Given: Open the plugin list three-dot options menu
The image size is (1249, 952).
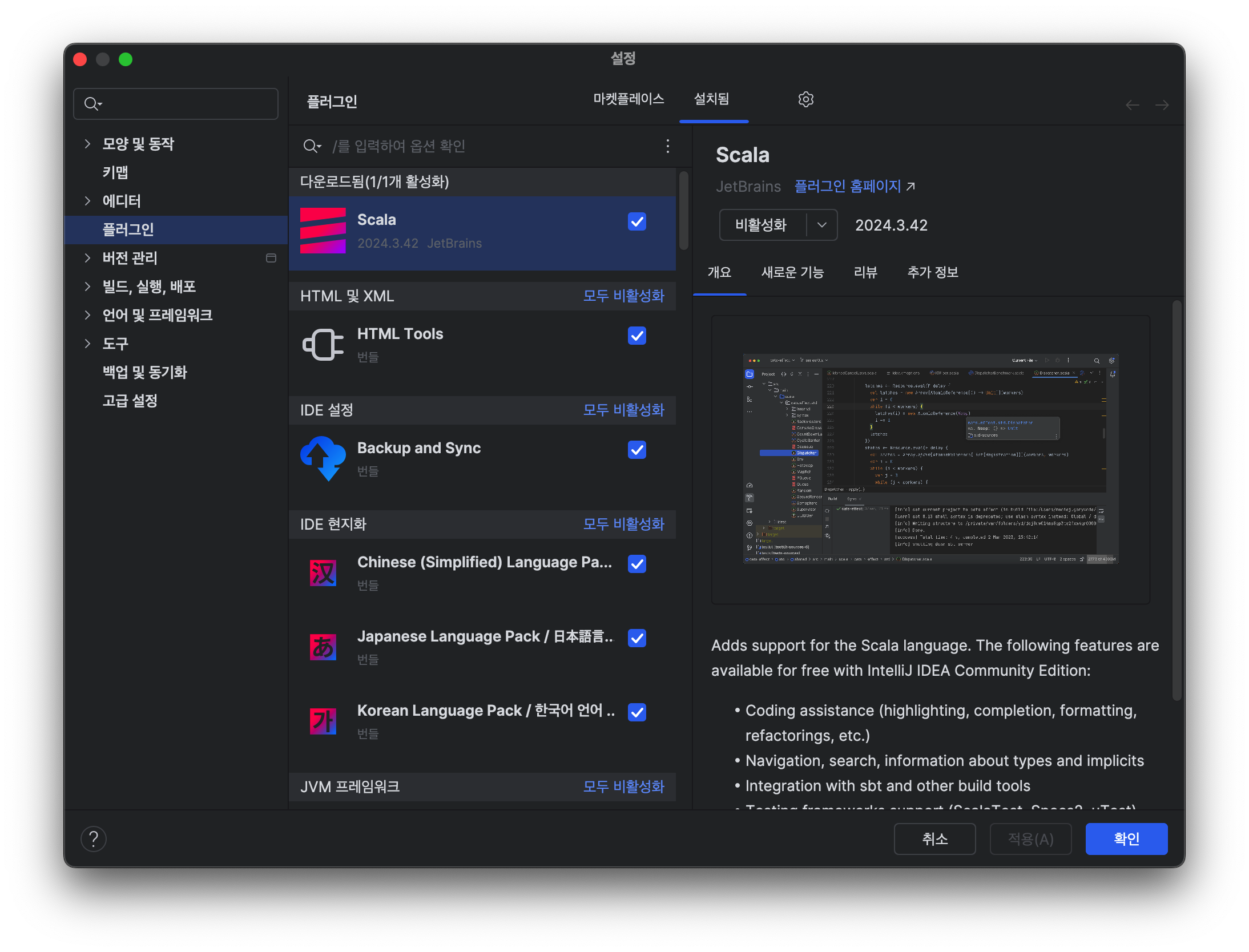Looking at the screenshot, I should coord(667,146).
